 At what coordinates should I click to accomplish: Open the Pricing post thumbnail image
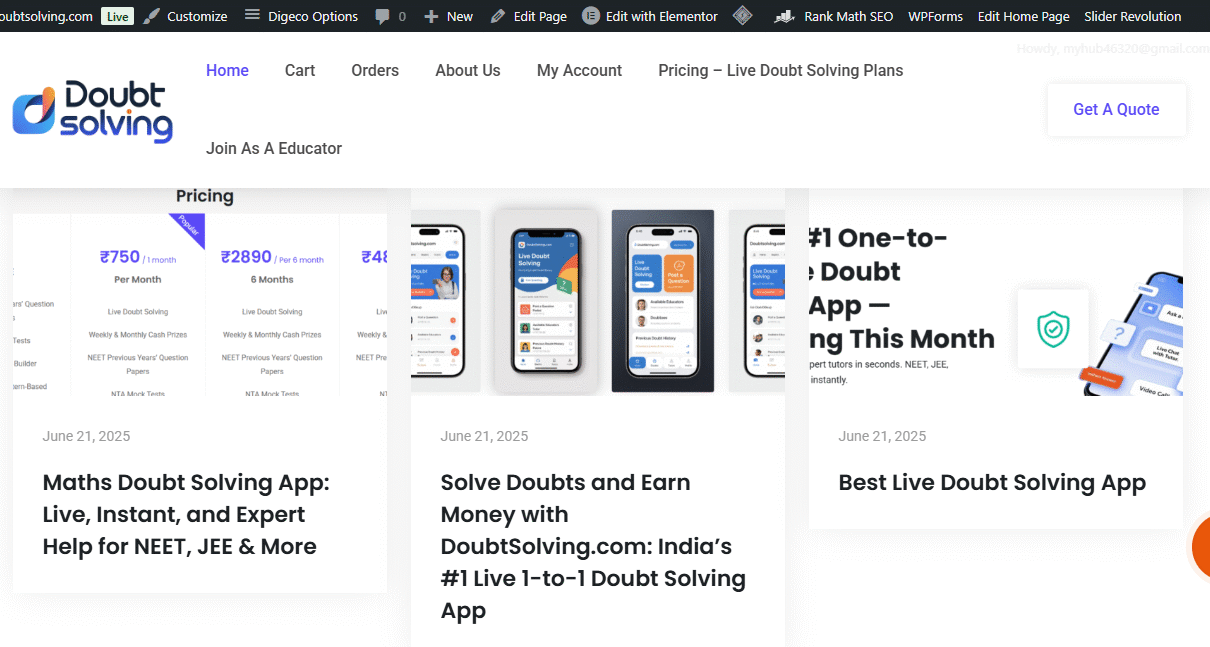click(x=200, y=291)
